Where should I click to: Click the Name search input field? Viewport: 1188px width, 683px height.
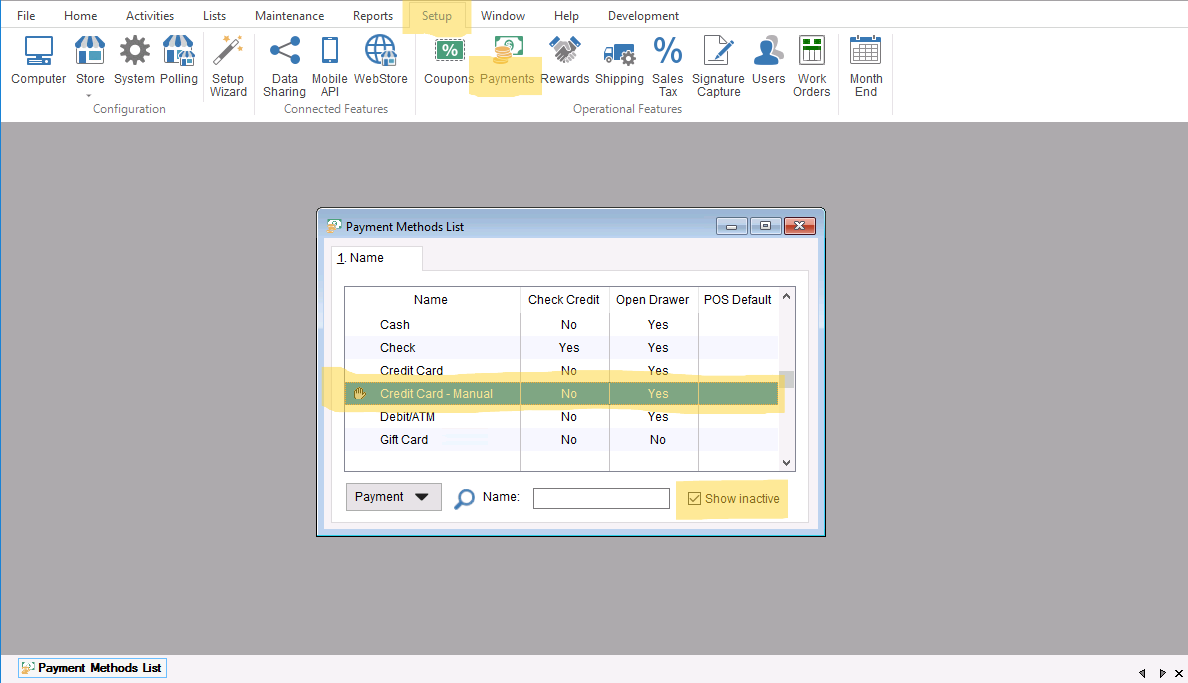pos(600,498)
